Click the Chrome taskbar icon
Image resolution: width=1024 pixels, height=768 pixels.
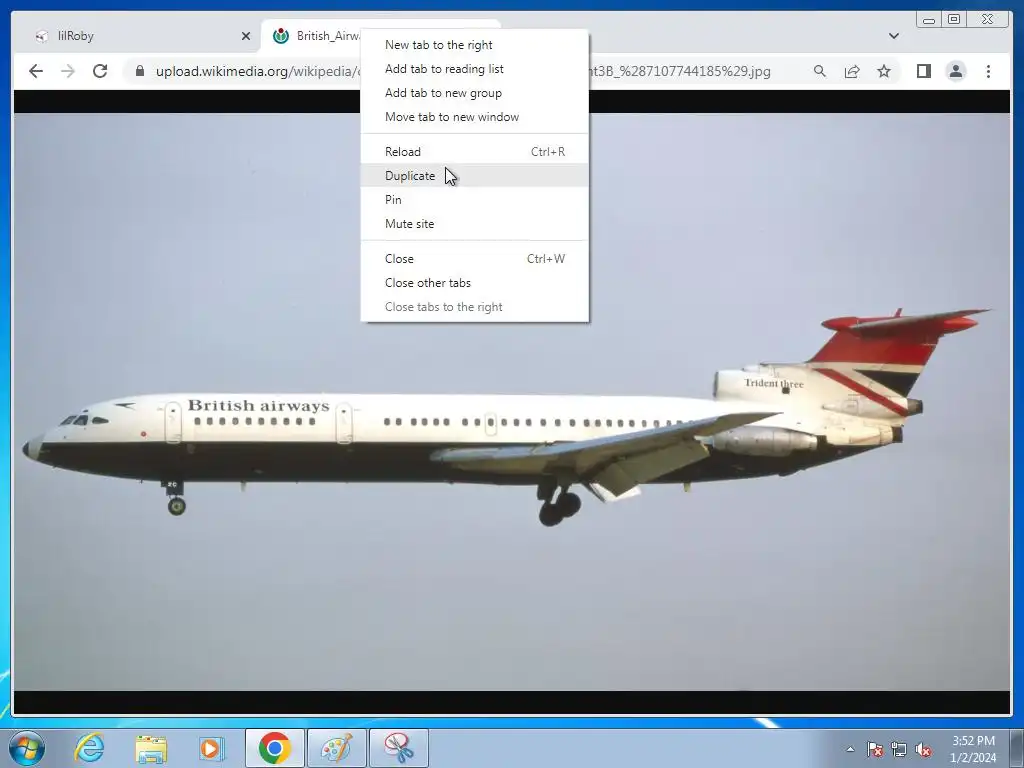[x=274, y=748]
